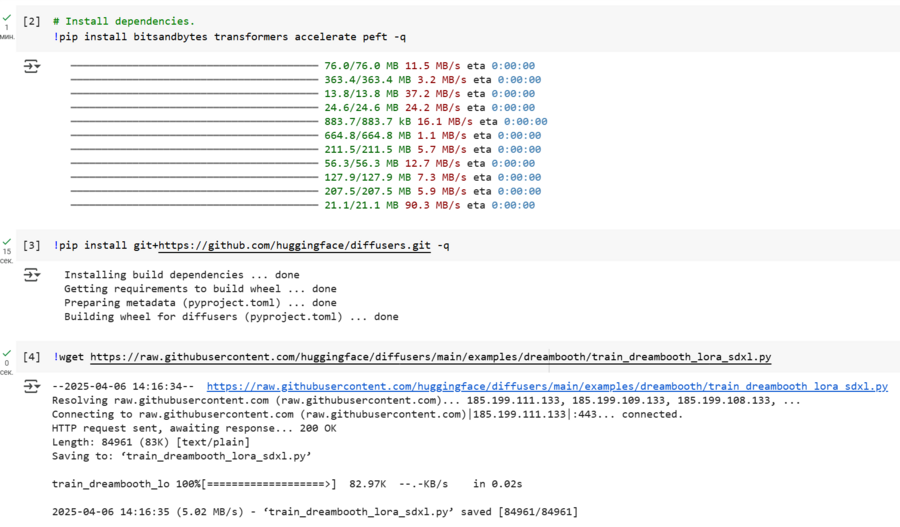The height and width of the screenshot is (527, 900).
Task: Click the 'Building wheel for diffusers' output line
Action: (x=231, y=317)
